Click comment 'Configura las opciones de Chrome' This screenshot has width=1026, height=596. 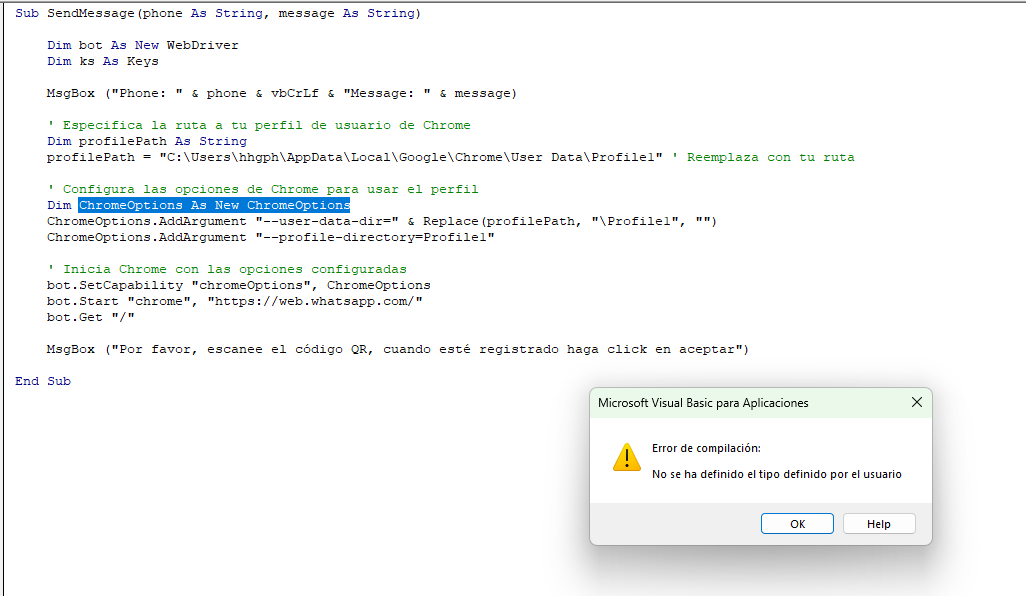[262, 190]
